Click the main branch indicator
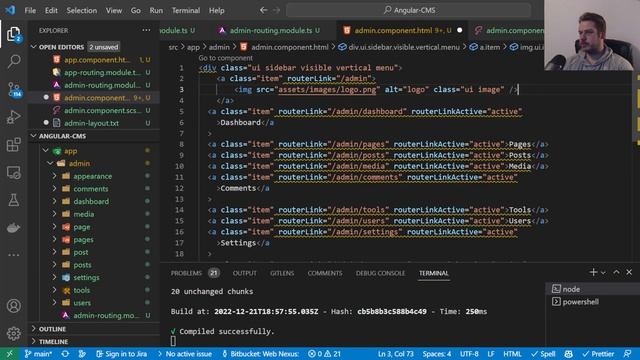 coord(38,354)
